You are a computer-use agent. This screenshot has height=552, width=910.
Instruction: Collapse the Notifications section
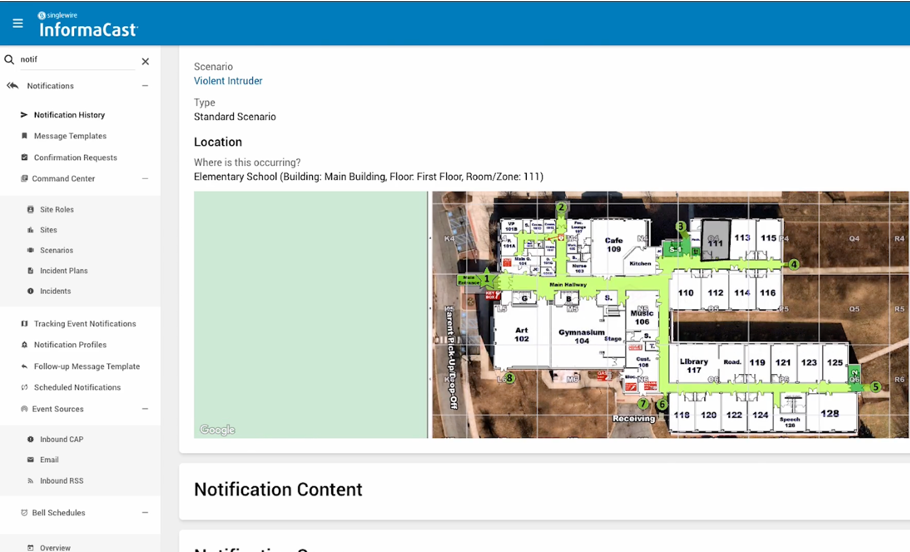point(145,86)
